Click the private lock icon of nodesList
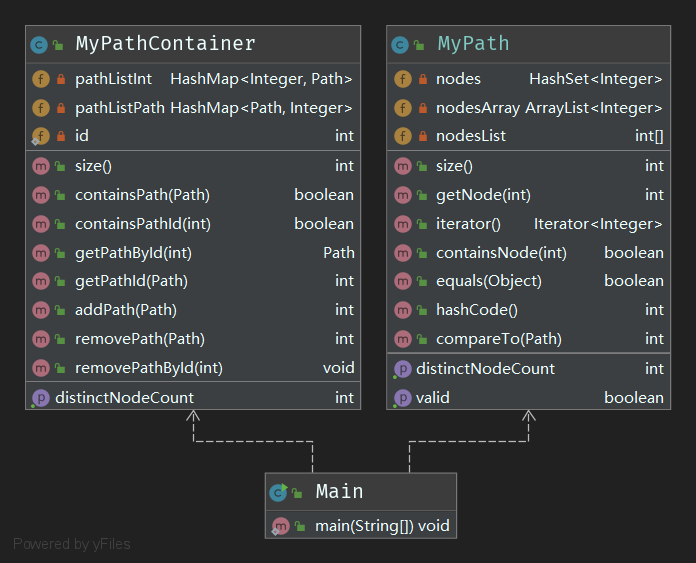Image resolution: width=696 pixels, height=563 pixels. (423, 136)
